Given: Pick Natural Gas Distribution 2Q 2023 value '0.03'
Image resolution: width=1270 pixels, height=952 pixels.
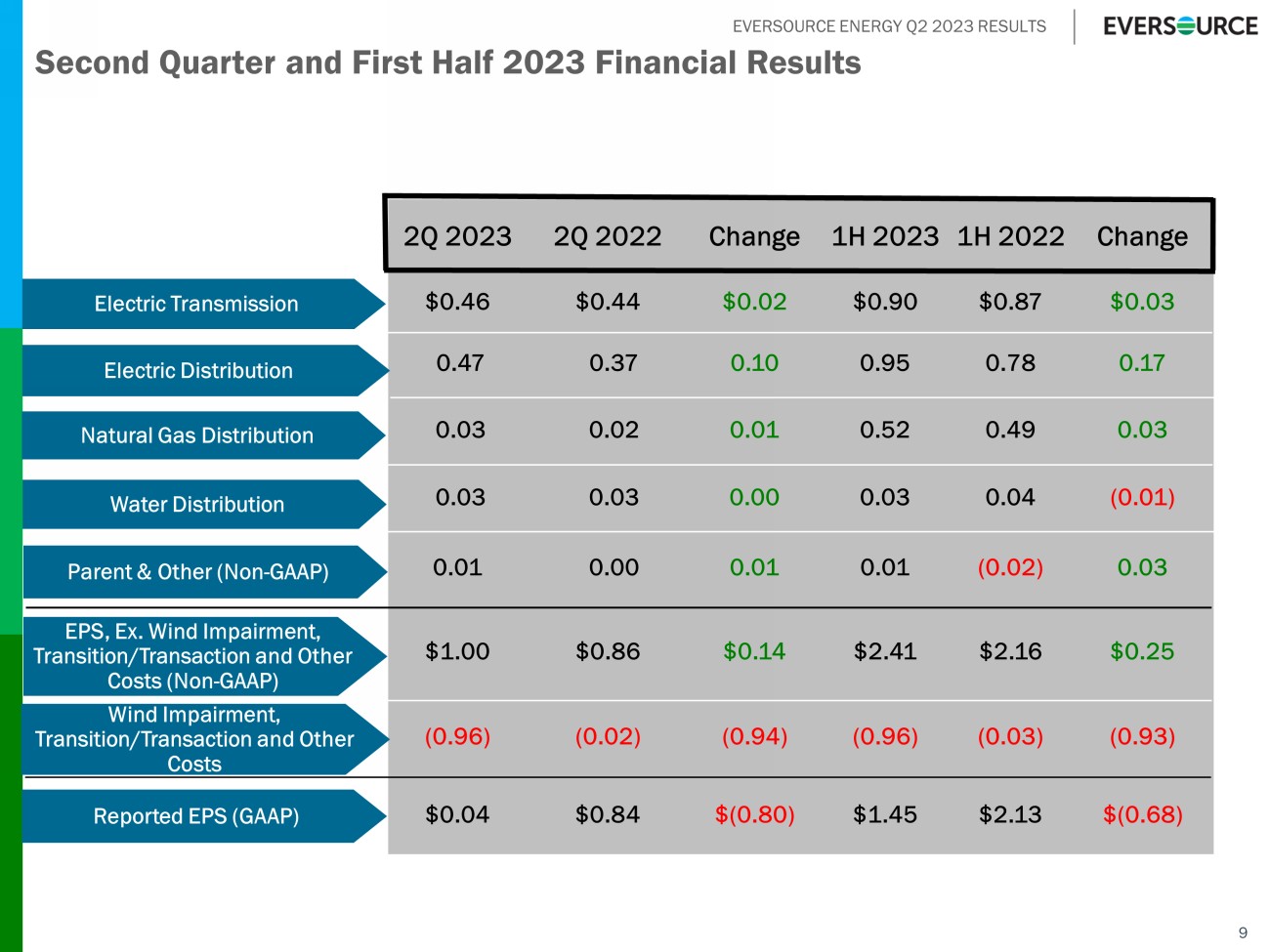Looking at the screenshot, I should [460, 430].
